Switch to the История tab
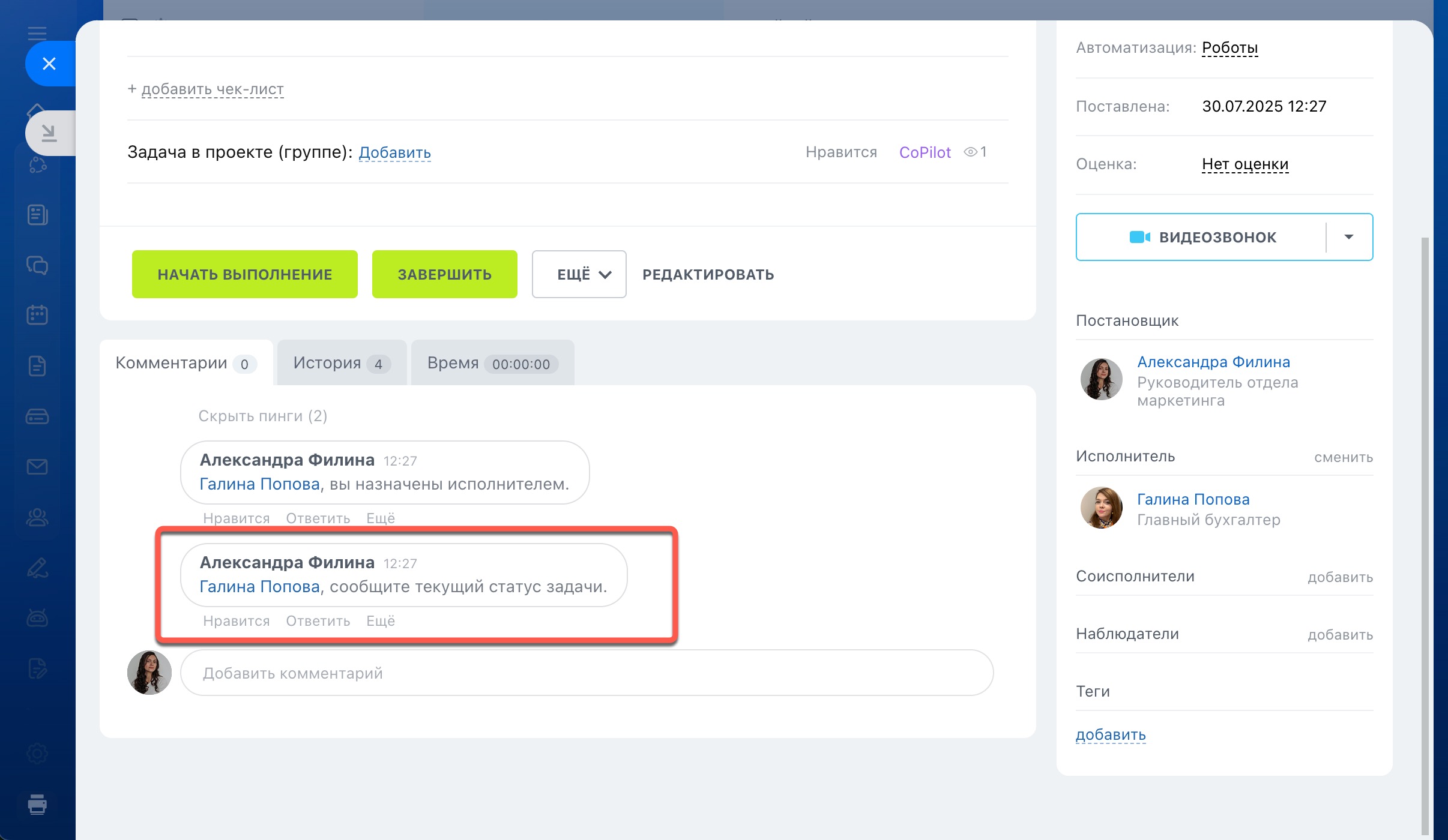Image resolution: width=1448 pixels, height=840 pixels. (342, 363)
